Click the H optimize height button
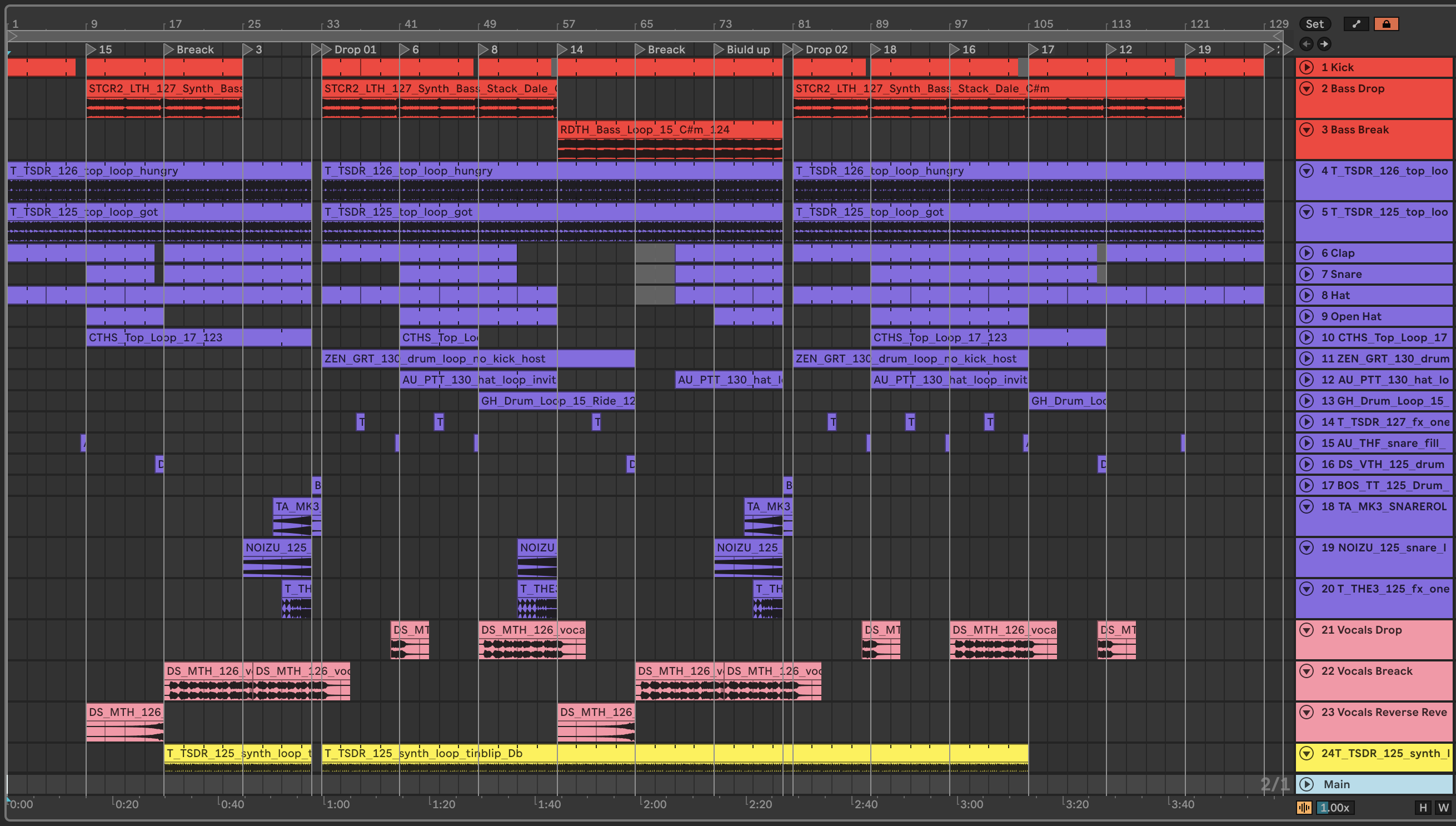1456x826 pixels. coord(1423,807)
